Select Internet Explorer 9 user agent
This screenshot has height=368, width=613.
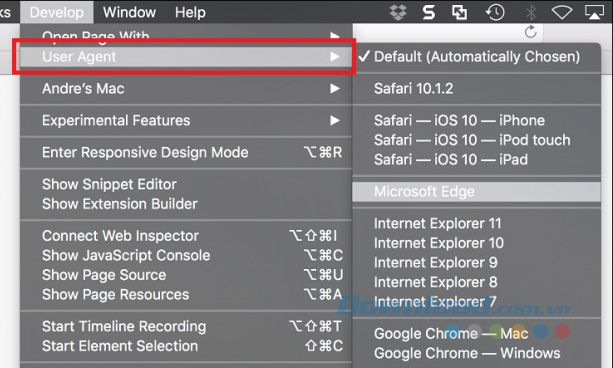click(x=477, y=263)
